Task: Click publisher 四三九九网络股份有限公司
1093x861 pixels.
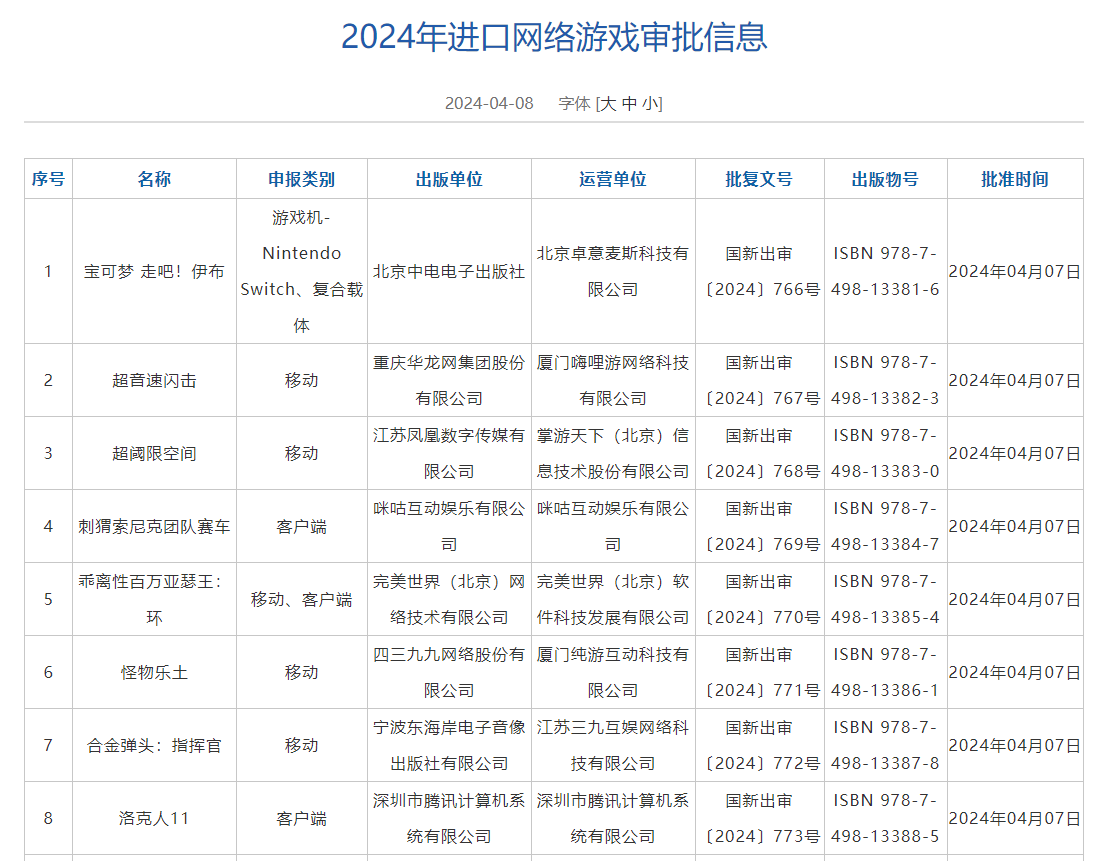Action: [449, 673]
